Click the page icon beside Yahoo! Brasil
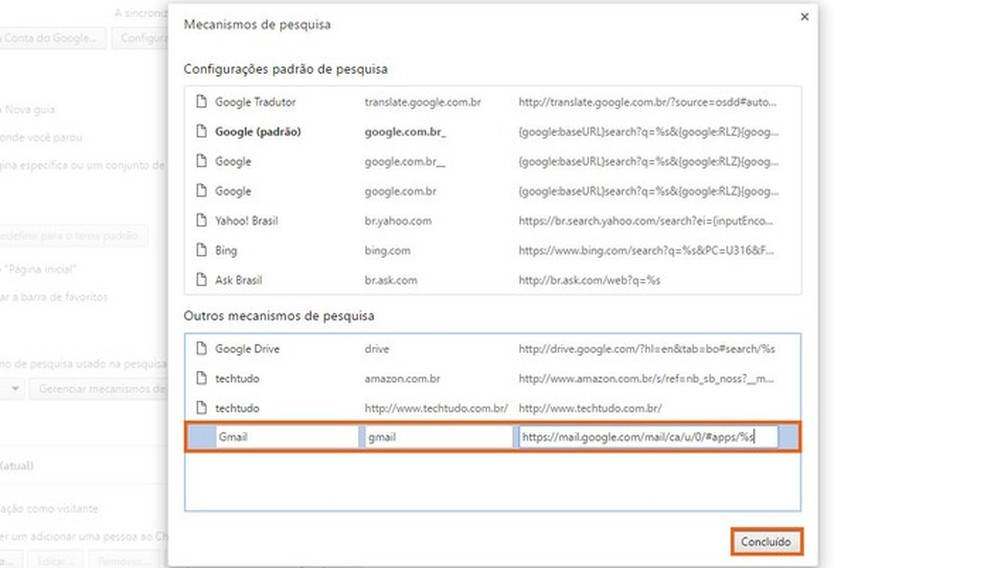This screenshot has height=568, width=984. (x=201, y=220)
